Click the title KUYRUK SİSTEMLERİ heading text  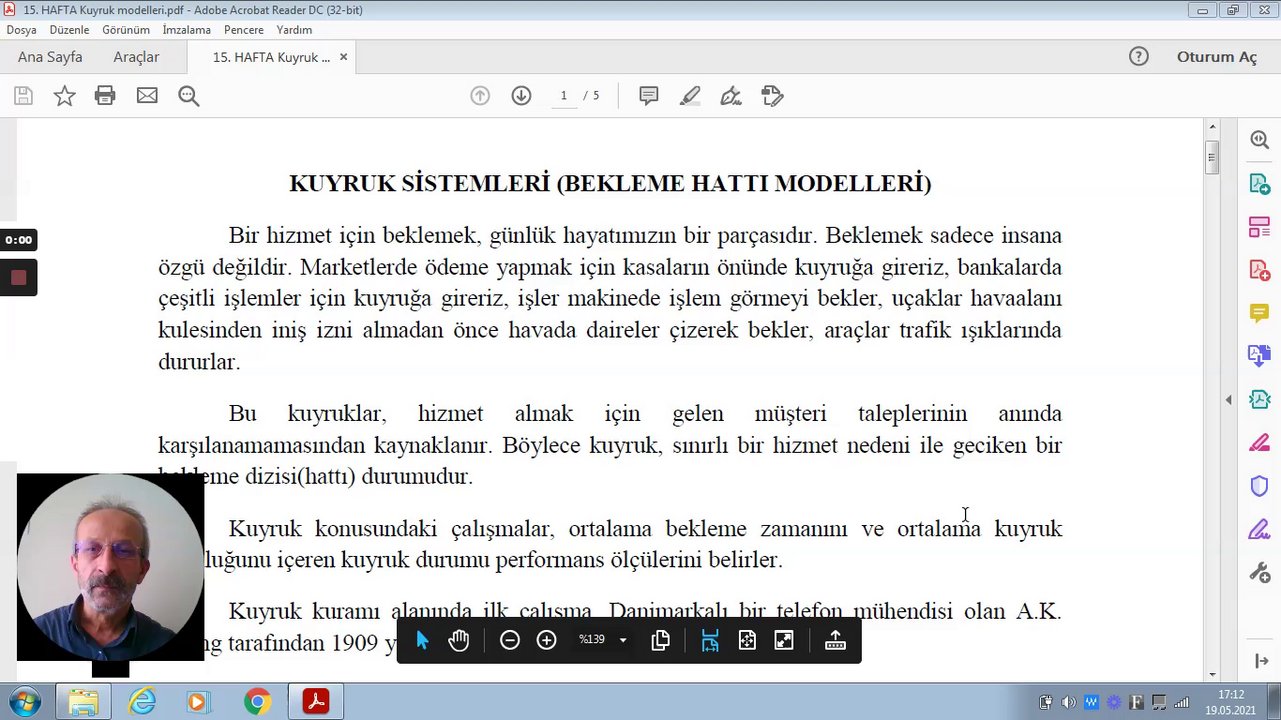click(610, 184)
